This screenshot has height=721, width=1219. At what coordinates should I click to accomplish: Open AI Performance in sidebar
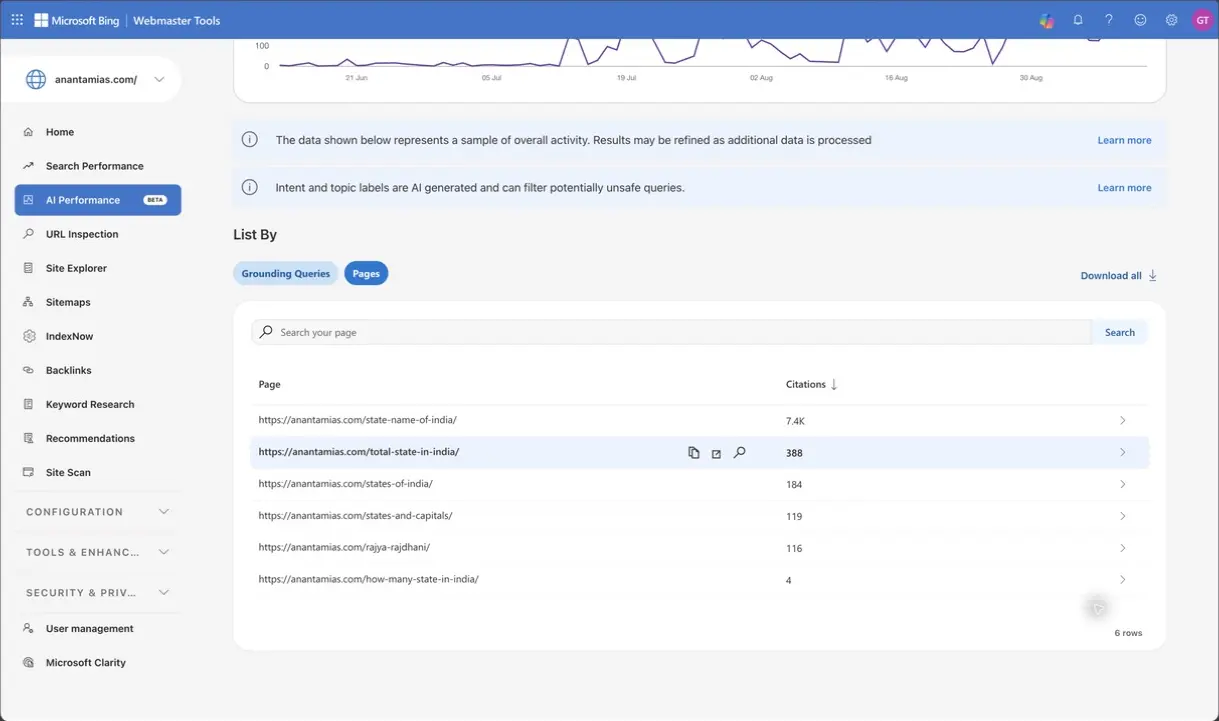pos(98,200)
